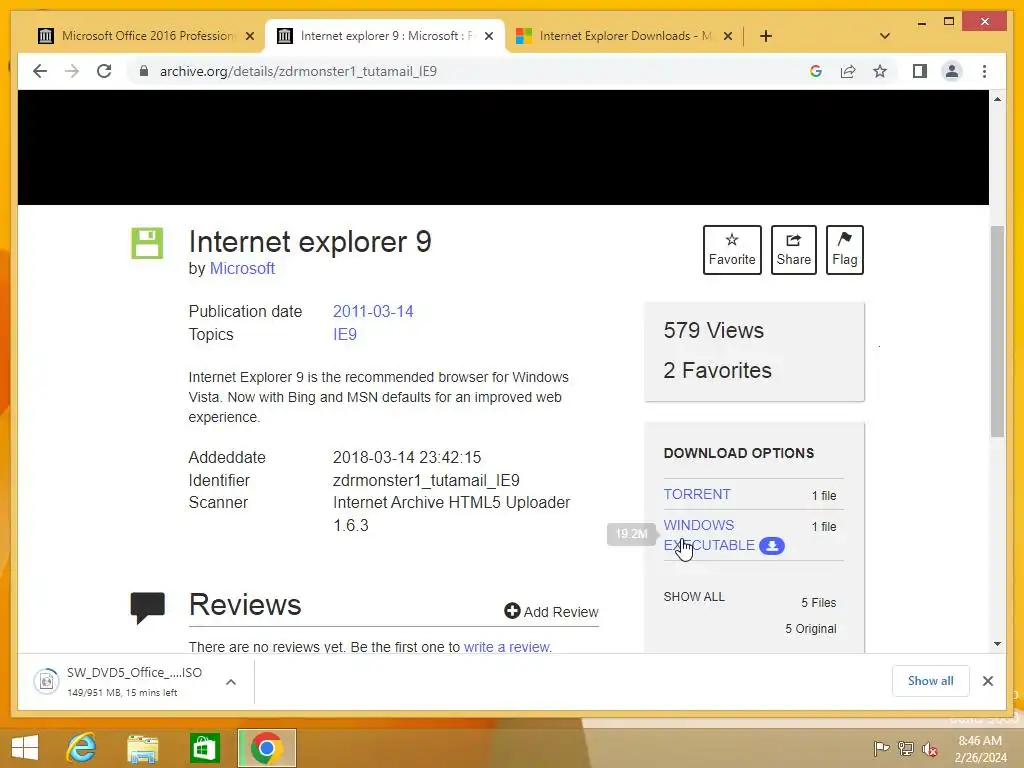The image size is (1024, 768).
Task: Download via the TORRENT link
Action: (697, 494)
